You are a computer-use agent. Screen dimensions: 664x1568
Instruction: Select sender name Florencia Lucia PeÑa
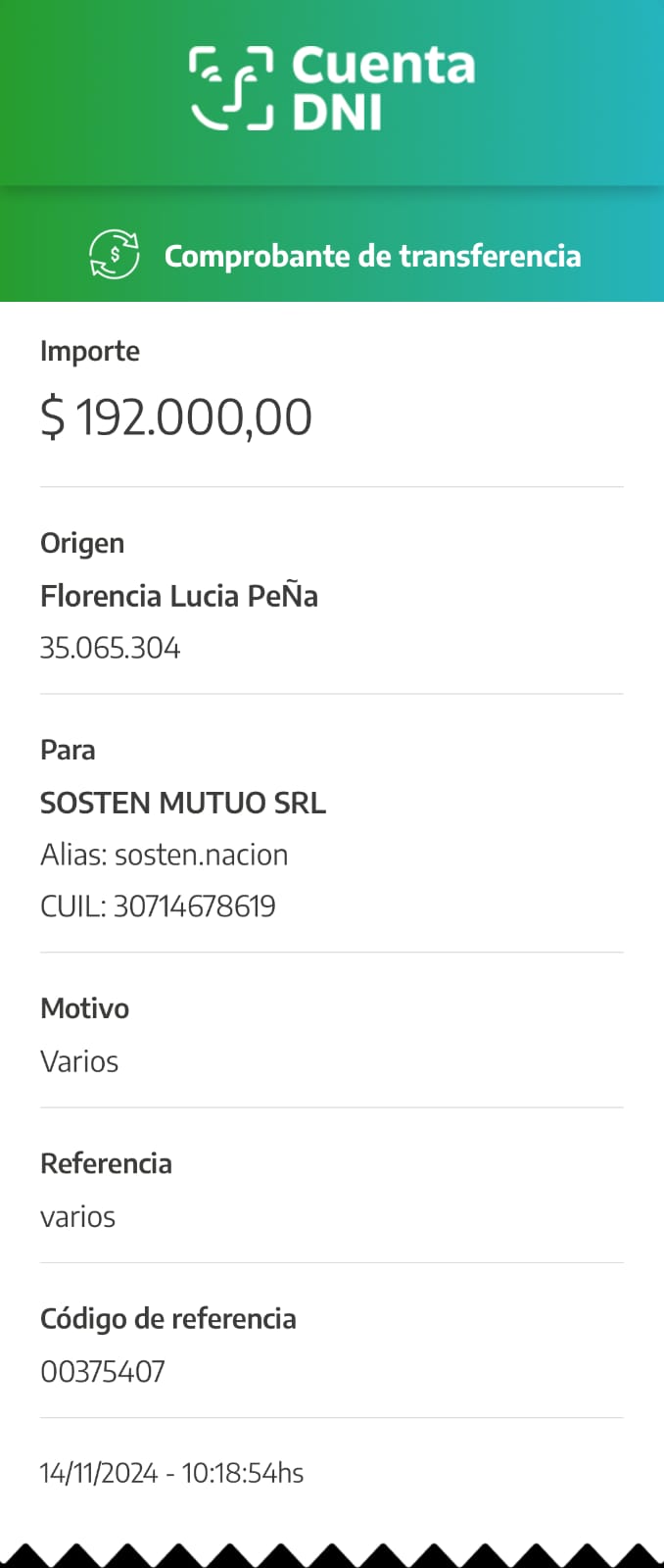click(x=179, y=596)
